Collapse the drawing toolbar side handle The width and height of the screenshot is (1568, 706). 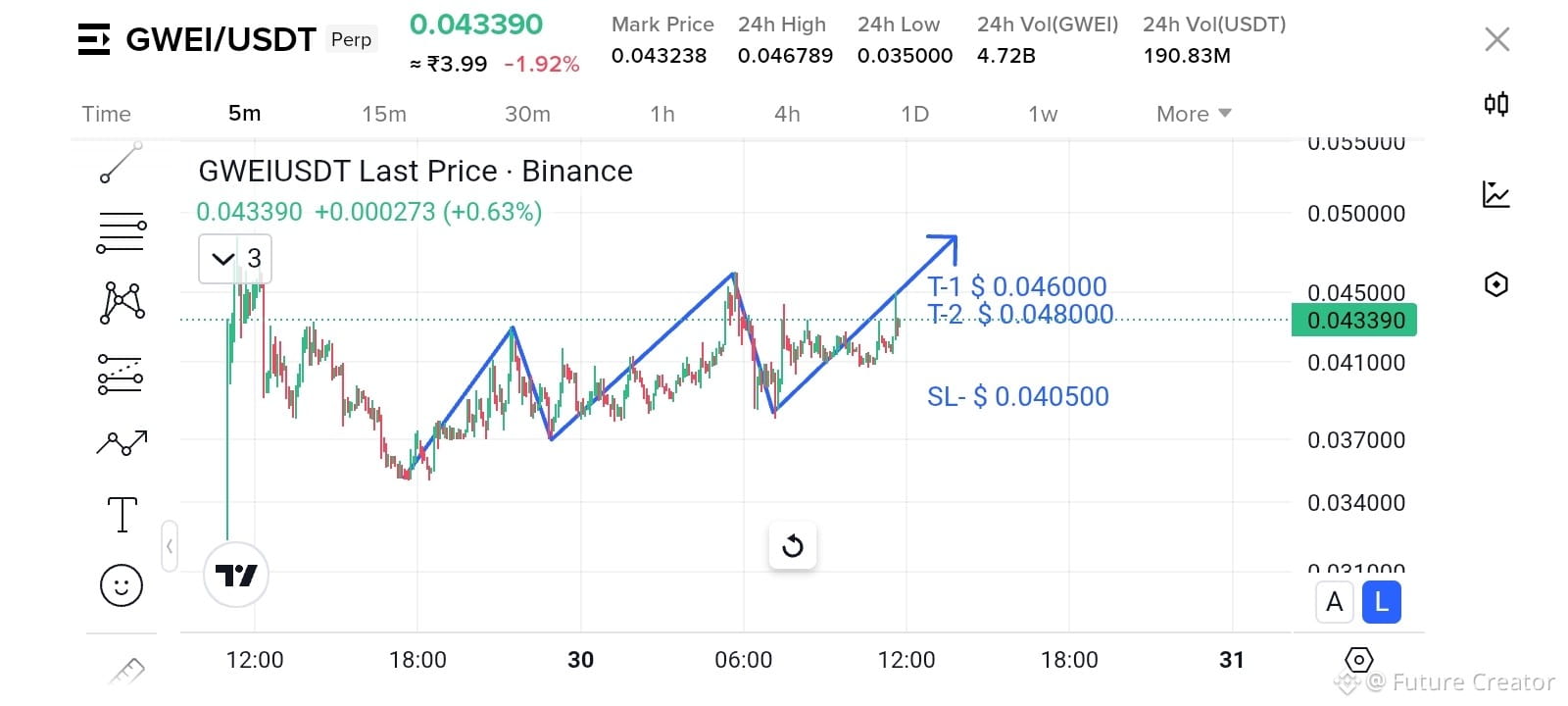pyautogui.click(x=170, y=546)
